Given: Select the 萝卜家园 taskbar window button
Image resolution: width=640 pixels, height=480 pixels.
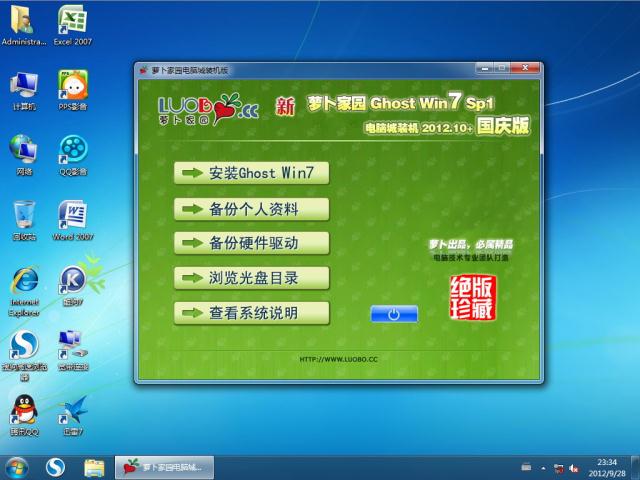Looking at the screenshot, I should pyautogui.click(x=164, y=467).
